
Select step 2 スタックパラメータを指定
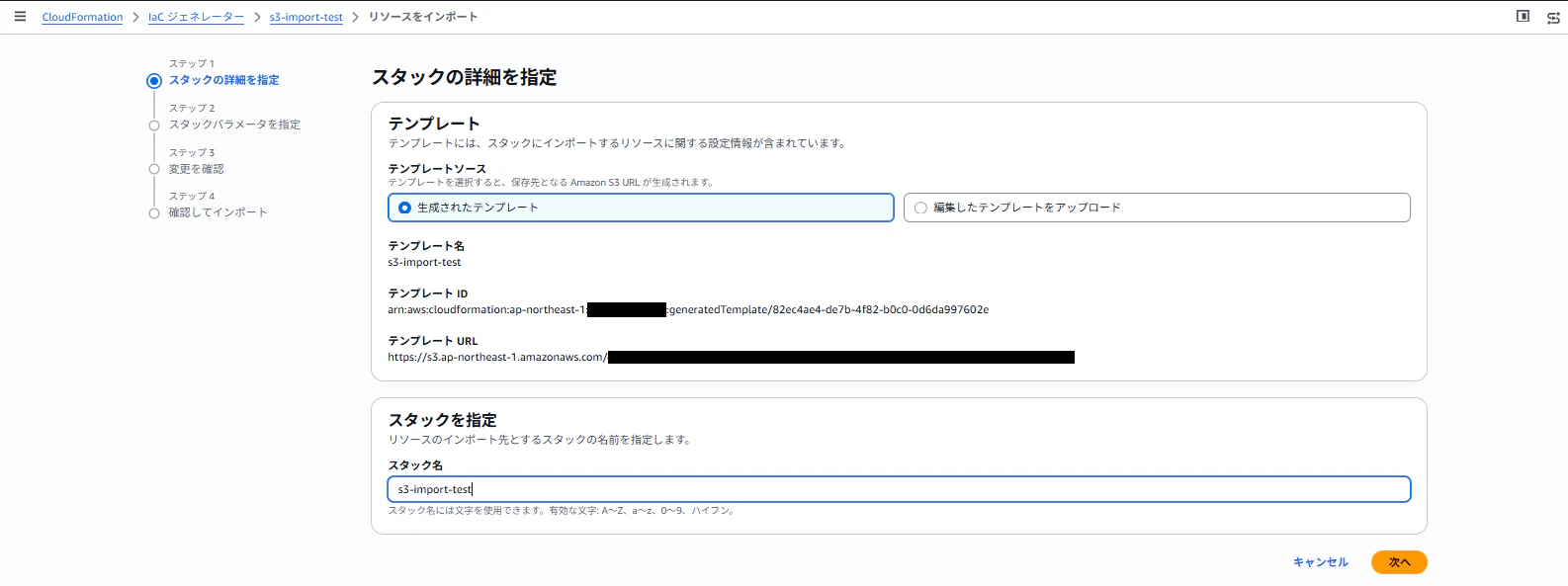[x=234, y=125]
